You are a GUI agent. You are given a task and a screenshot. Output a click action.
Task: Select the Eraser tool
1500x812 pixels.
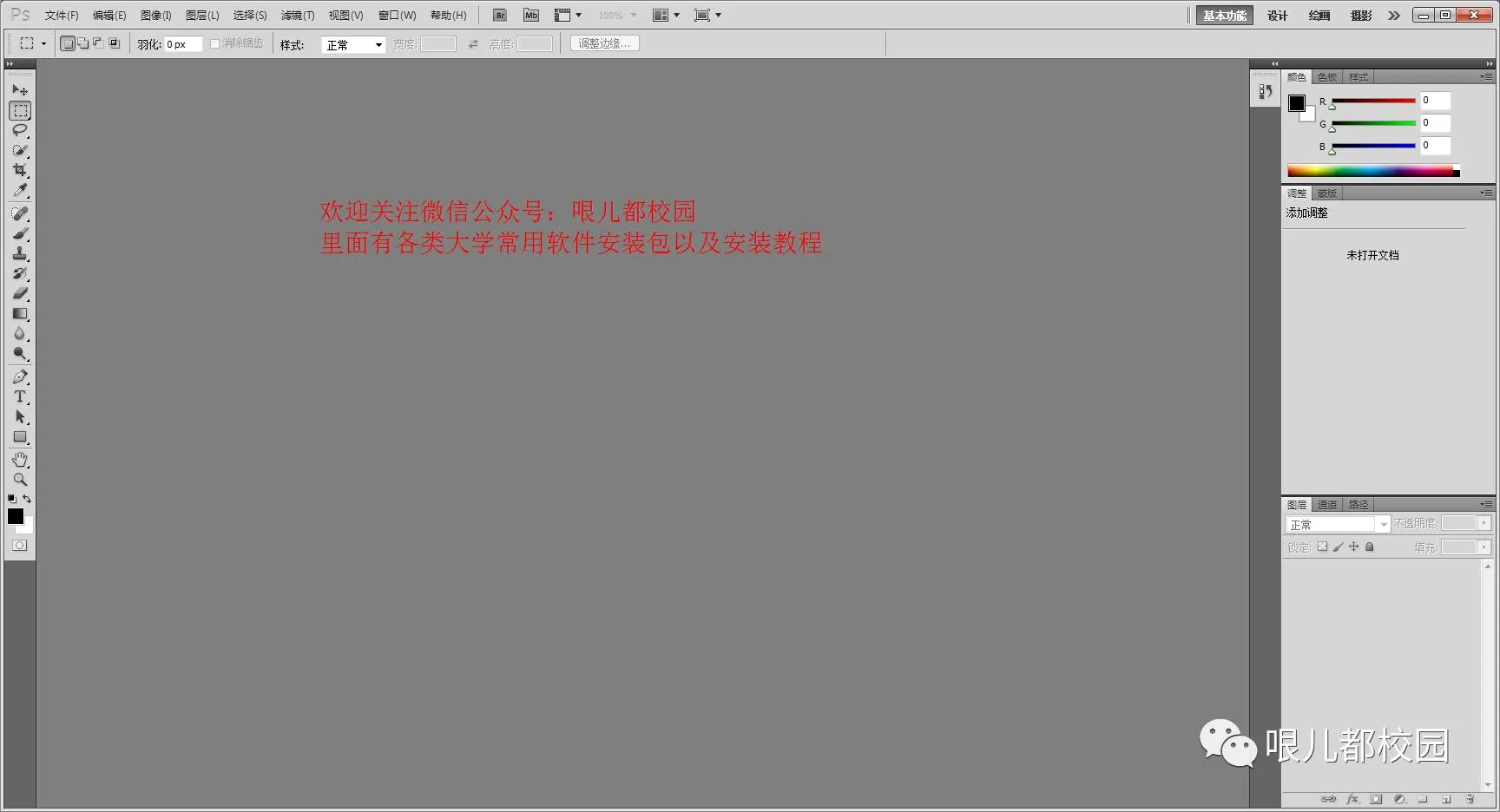point(20,293)
